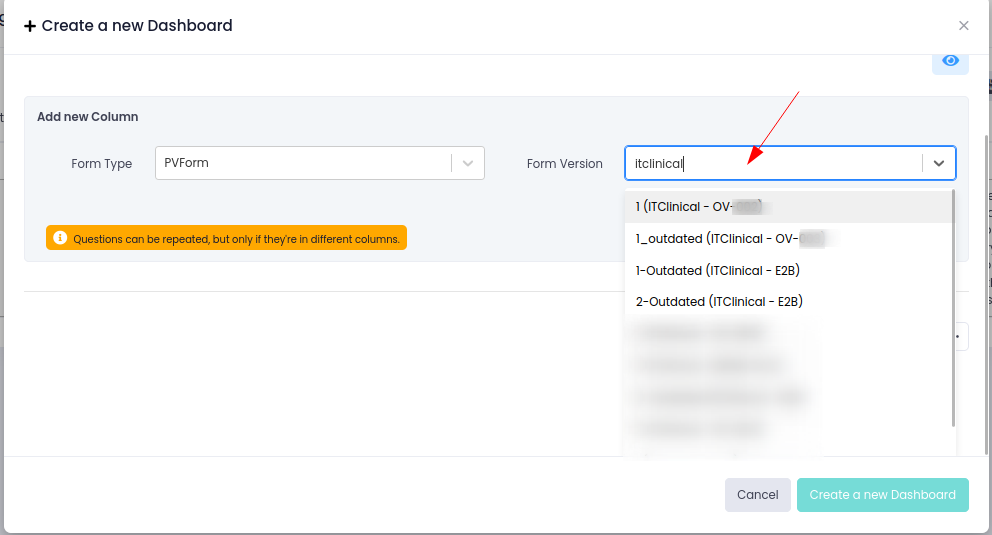Expand the Form Type dropdown arrow
This screenshot has width=992, height=535.
tap(468, 163)
